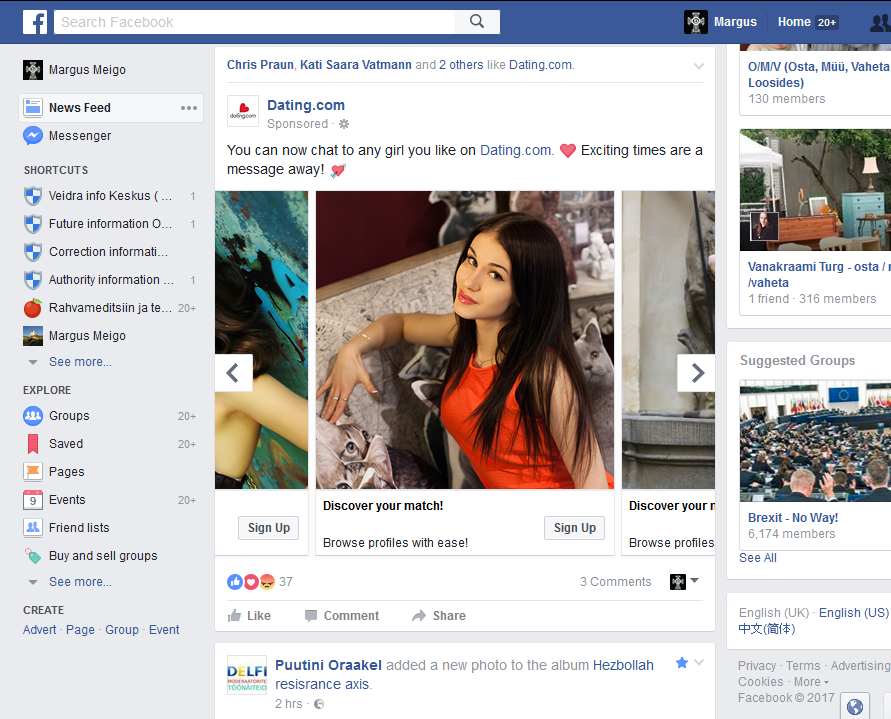The height and width of the screenshot is (719, 891).
Task: Click Vanakraami Turg group cover photo
Action: [815, 190]
